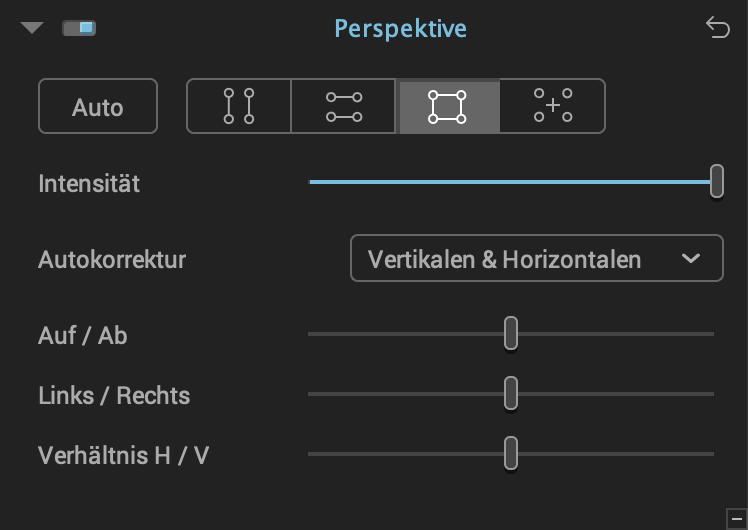Toggle the Perspektive correction on/off switch
Screen dimensions: 748x530
point(79,28)
